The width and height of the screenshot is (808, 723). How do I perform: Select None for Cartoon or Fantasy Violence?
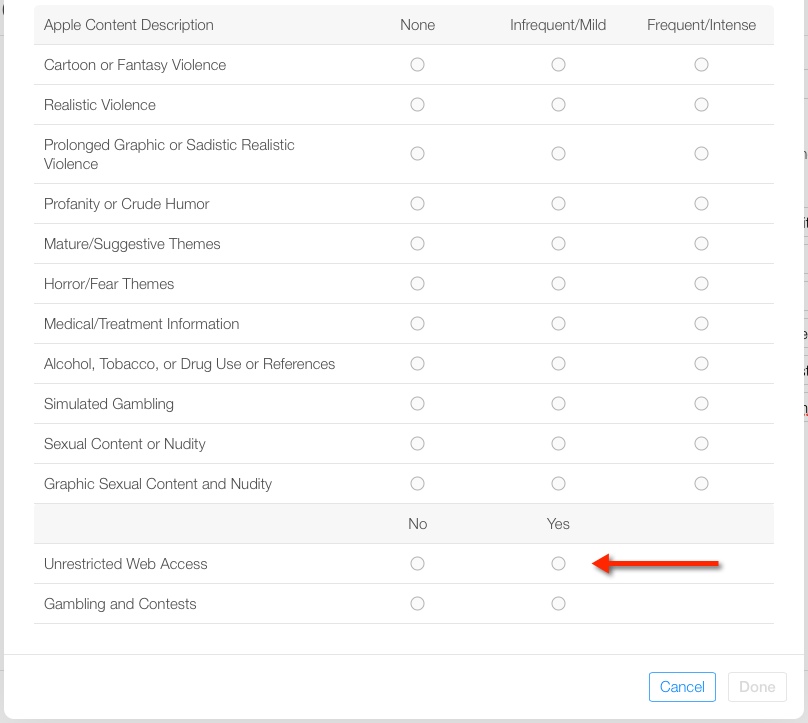(x=417, y=65)
